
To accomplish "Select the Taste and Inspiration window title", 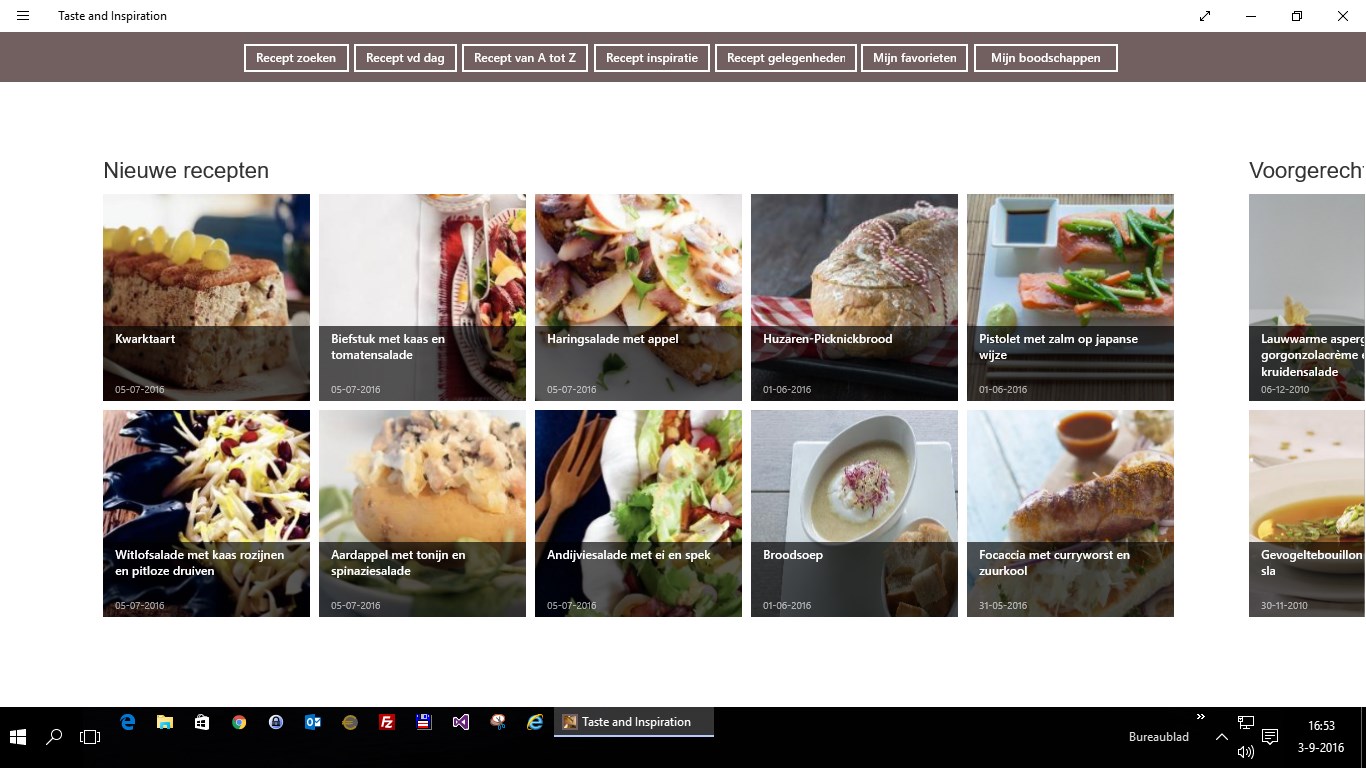I will 112,16.
